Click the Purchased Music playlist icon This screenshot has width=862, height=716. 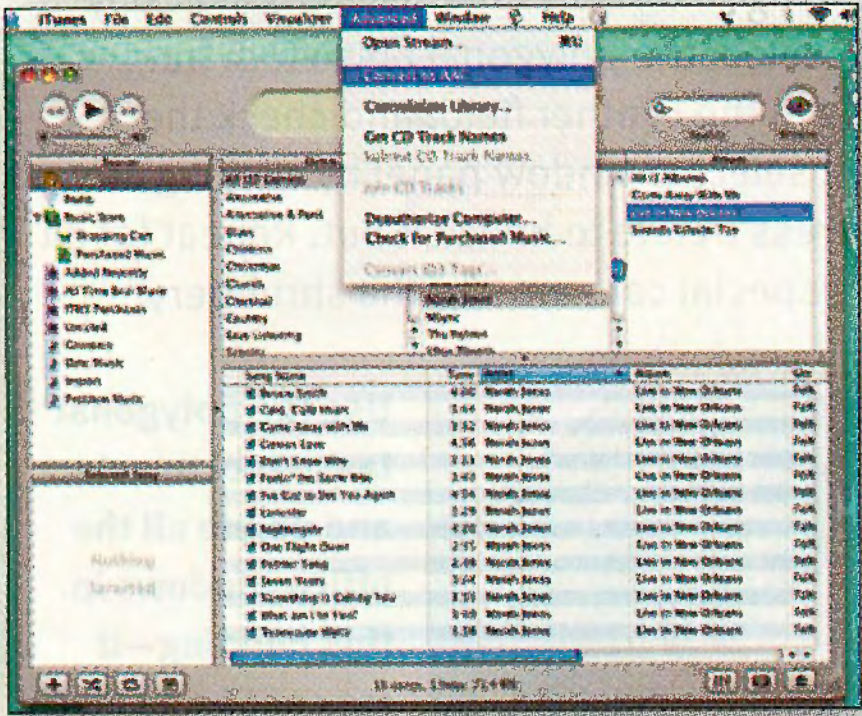click(x=65, y=254)
